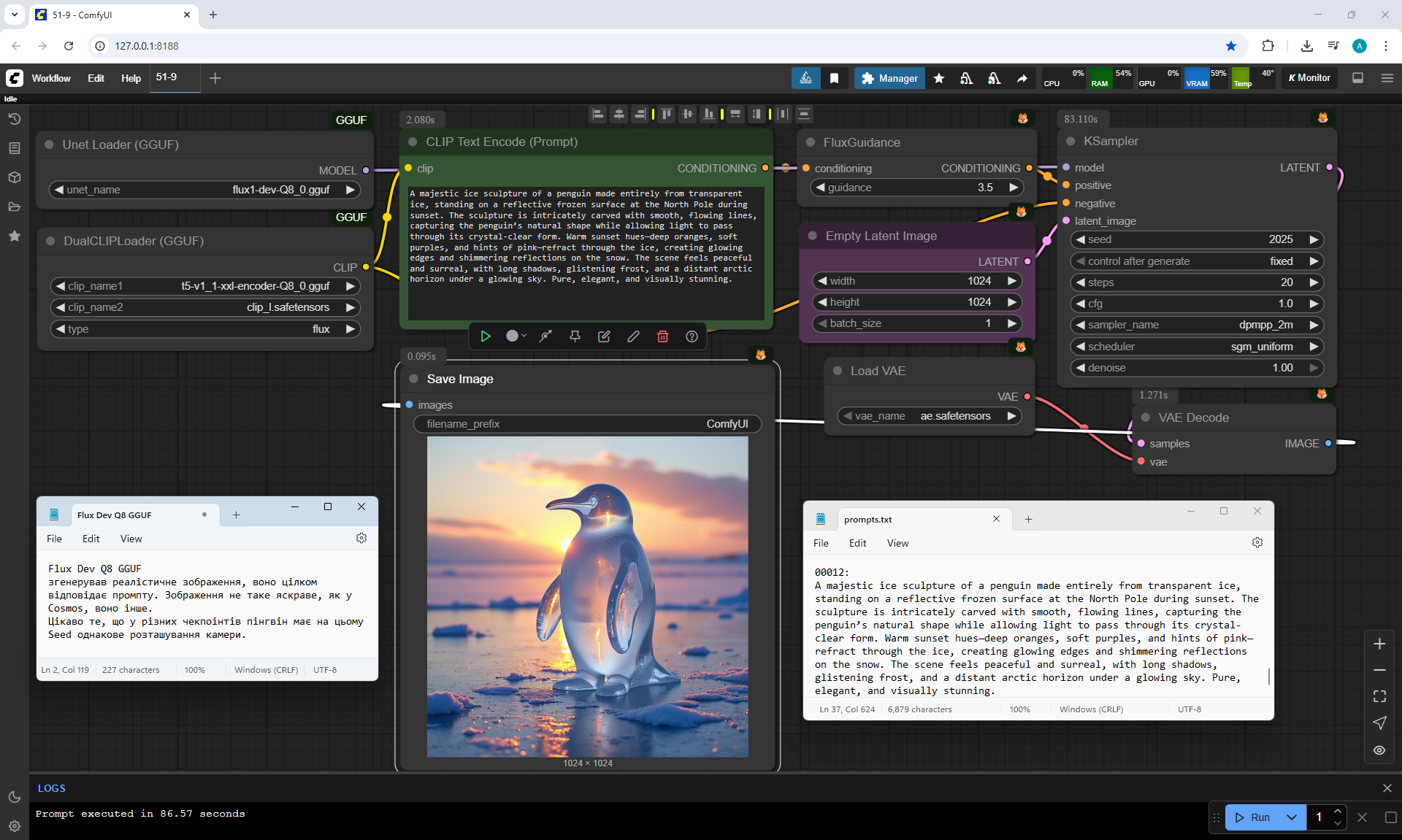Expand the Run button options chevron
Viewport: 1402px width, 840px height.
pos(1291,817)
